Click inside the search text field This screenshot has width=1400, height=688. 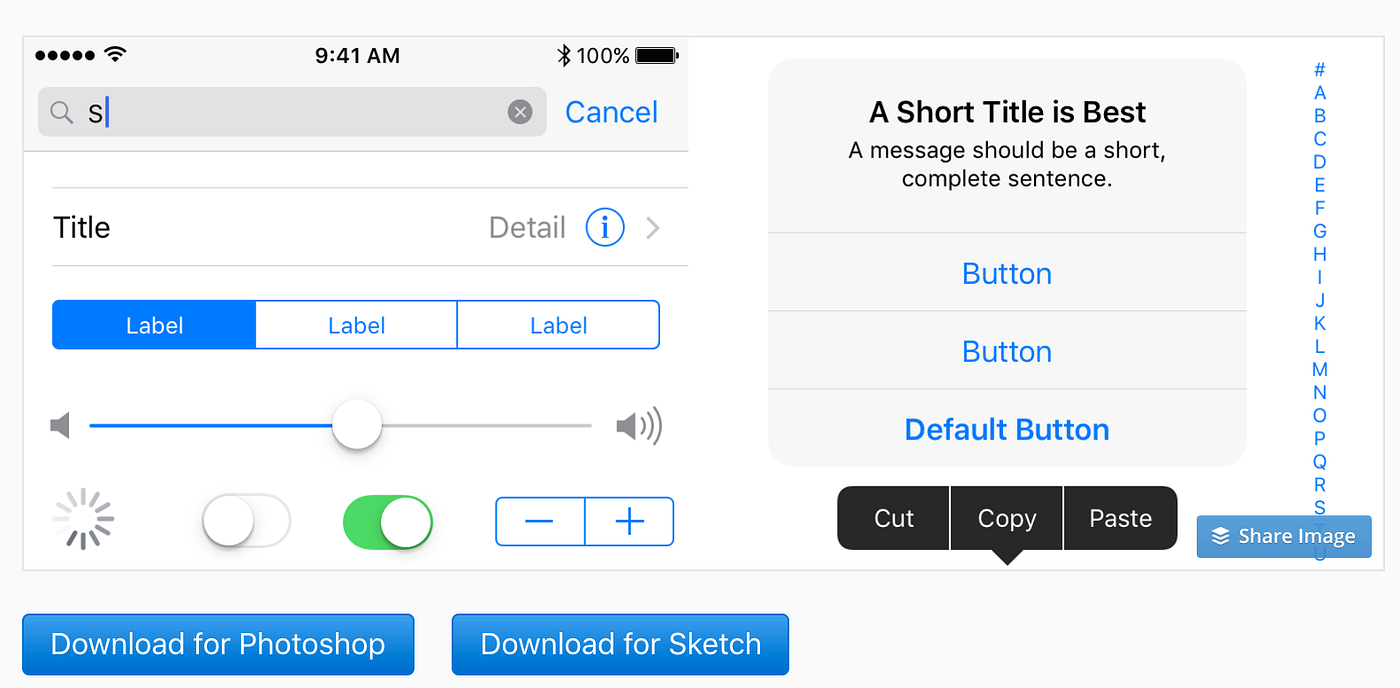(x=300, y=112)
